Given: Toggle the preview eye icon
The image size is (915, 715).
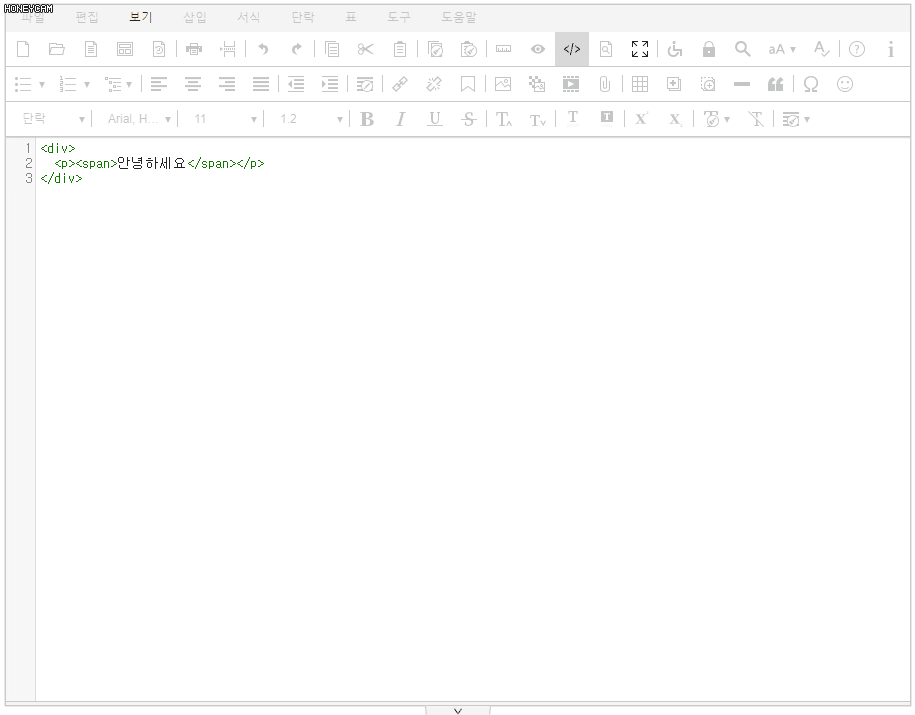Looking at the screenshot, I should coord(538,49).
